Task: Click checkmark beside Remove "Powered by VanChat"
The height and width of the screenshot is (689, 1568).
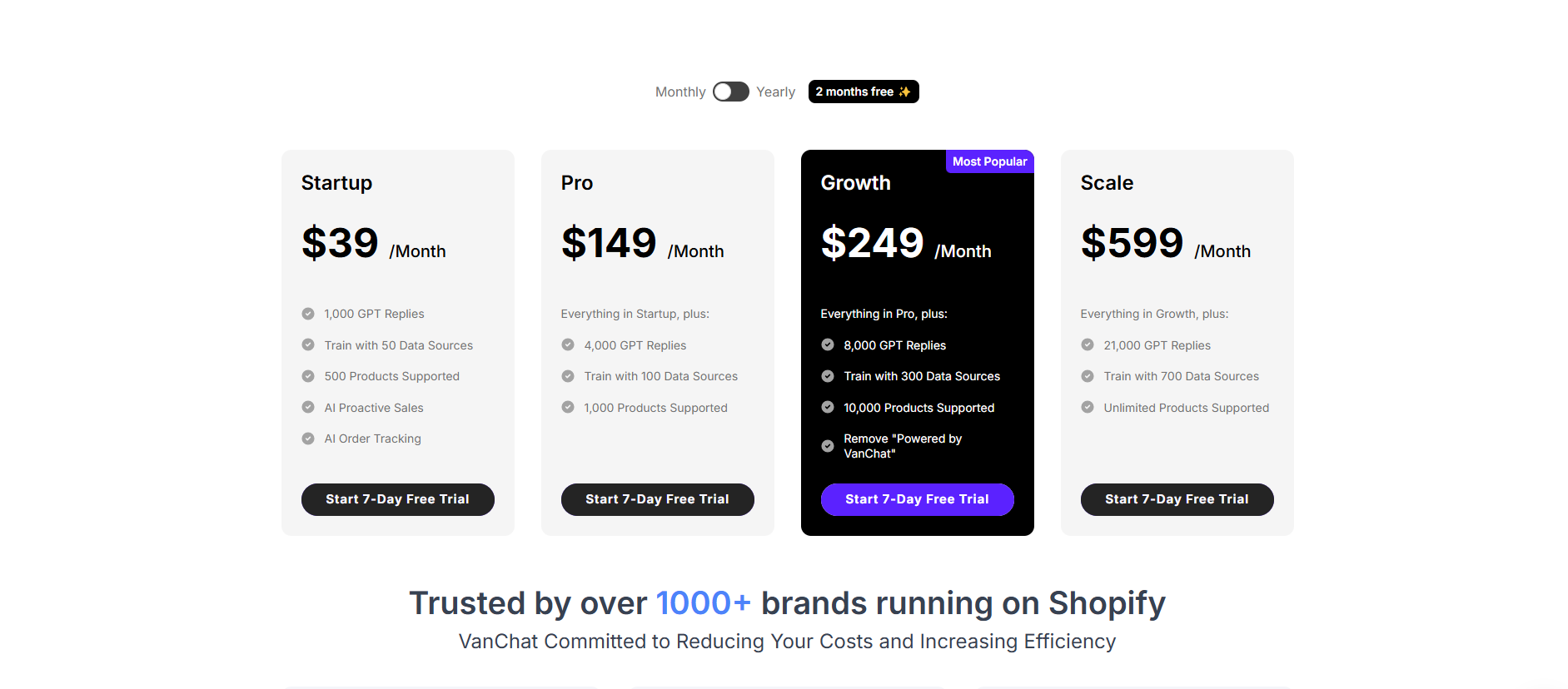Action: coord(828,446)
